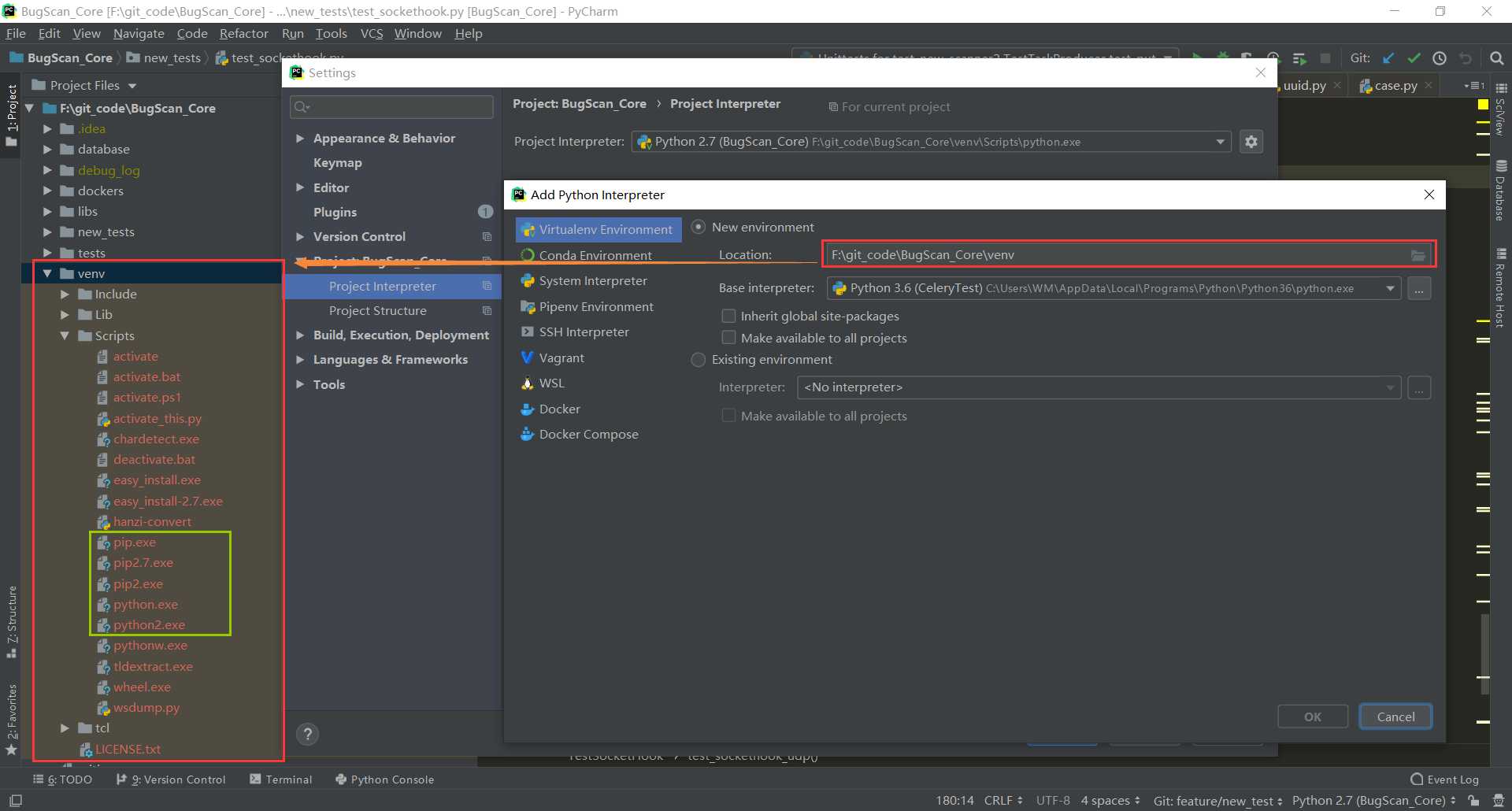This screenshot has height=811, width=1512.
Task: Select Keymap in settings tree
Action: coord(337,163)
